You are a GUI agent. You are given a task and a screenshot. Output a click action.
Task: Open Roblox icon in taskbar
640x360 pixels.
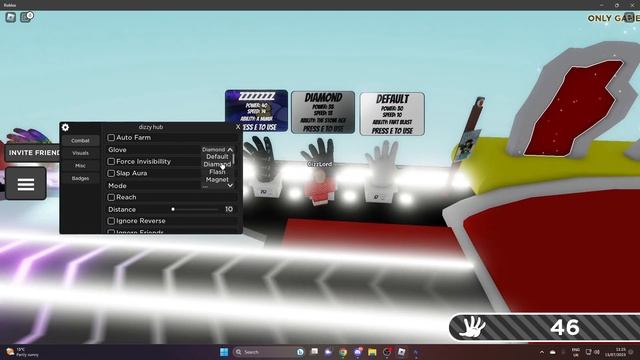402,352
